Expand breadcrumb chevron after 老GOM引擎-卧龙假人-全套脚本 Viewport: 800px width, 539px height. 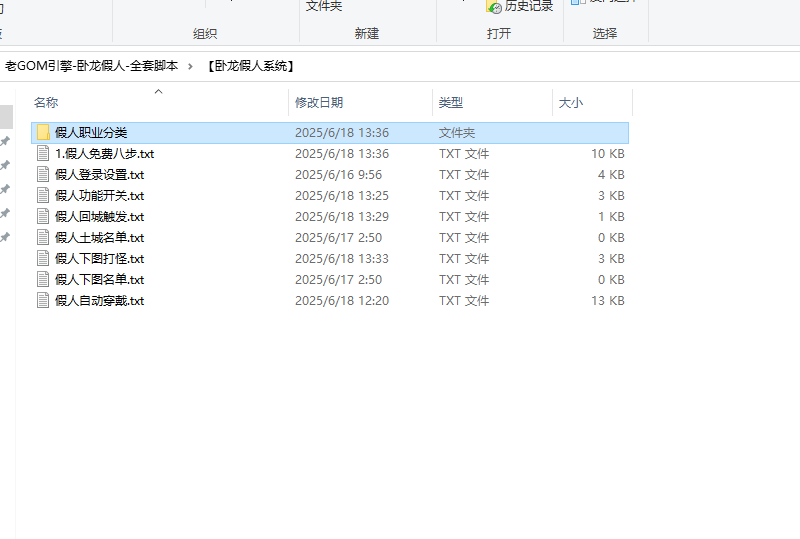(191, 66)
